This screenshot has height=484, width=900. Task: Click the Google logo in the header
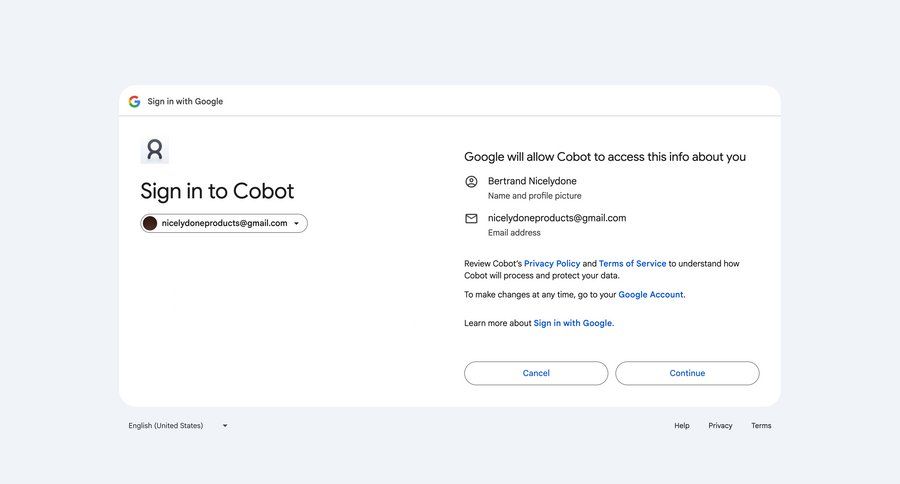(134, 101)
